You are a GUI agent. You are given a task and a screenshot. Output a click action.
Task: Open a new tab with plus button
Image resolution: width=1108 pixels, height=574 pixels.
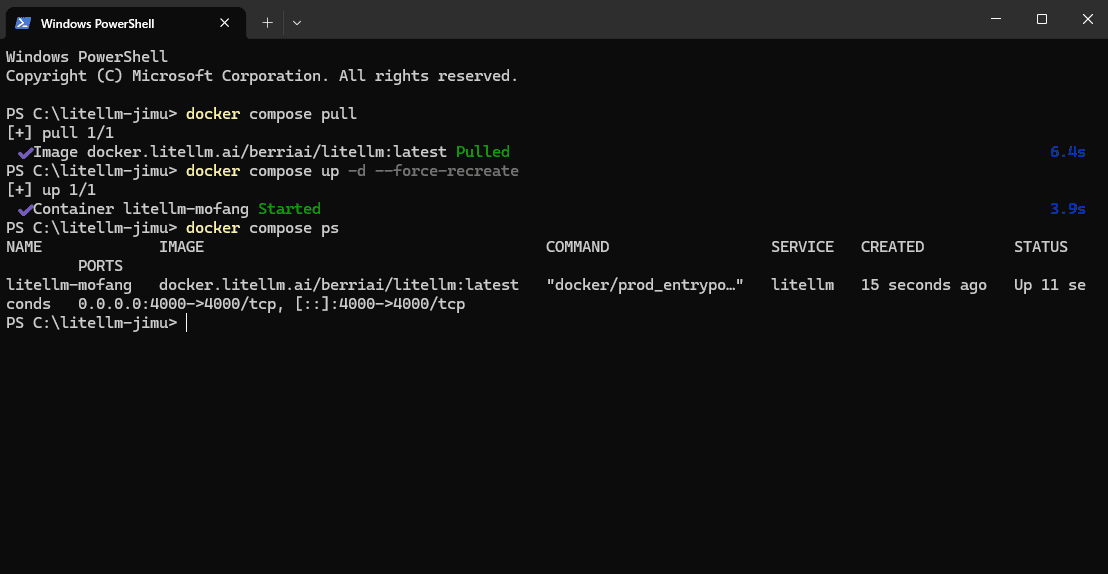click(x=267, y=23)
